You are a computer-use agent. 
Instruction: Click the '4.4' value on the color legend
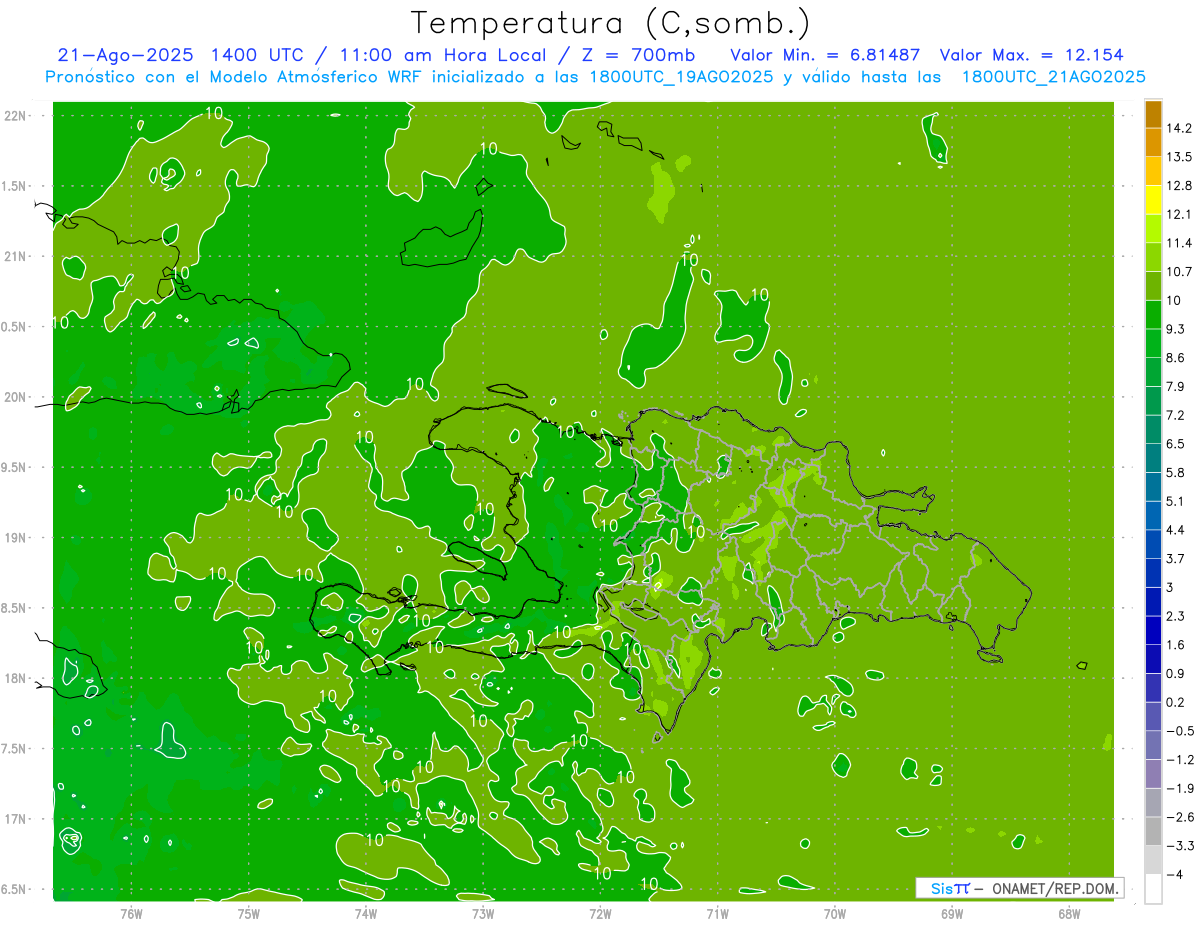point(1176,530)
